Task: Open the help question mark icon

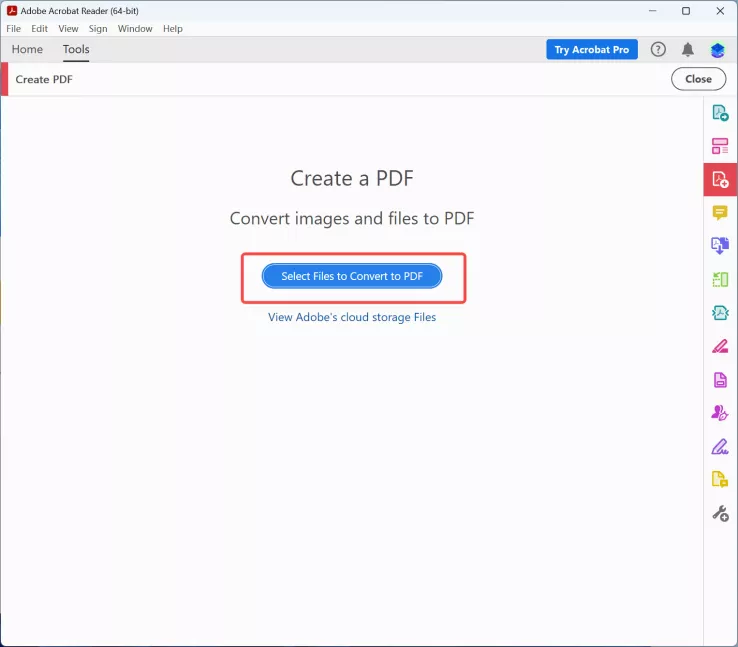Action: tap(658, 49)
